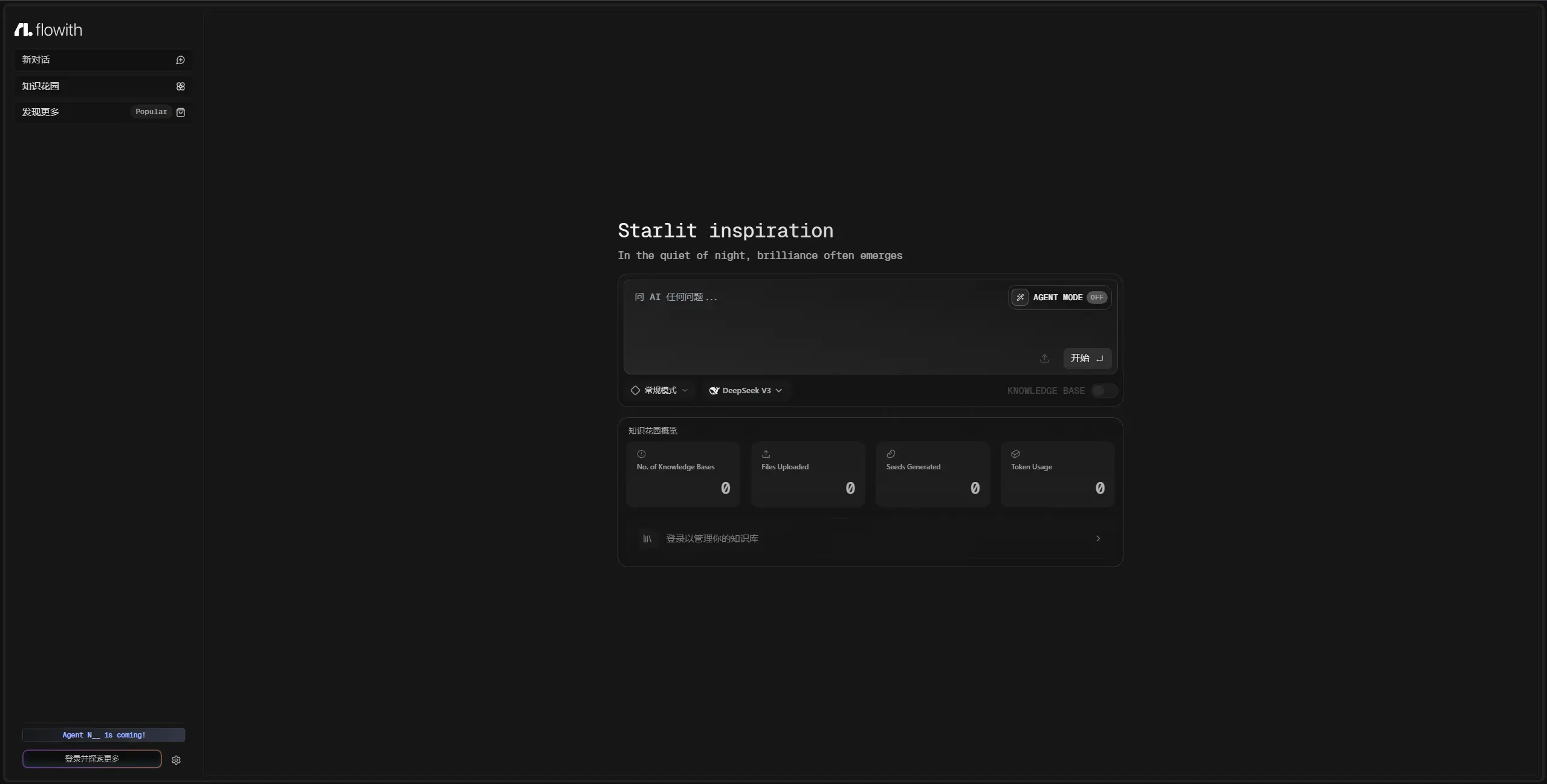
Task: Click the Token Usage cube icon
Action: (1015, 454)
